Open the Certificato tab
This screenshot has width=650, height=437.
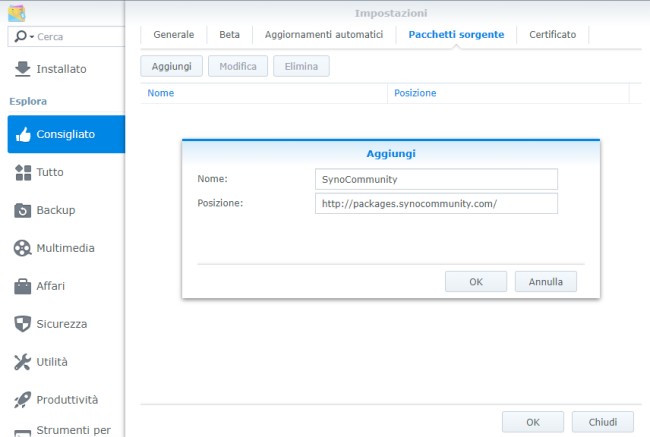553,35
